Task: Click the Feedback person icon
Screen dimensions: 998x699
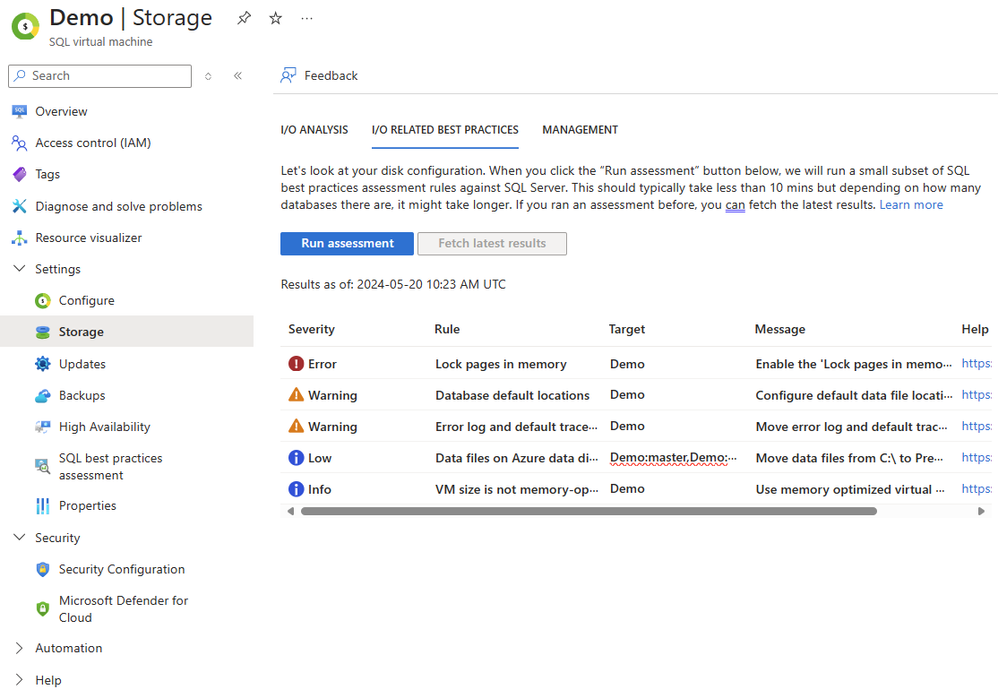Action: (x=288, y=76)
